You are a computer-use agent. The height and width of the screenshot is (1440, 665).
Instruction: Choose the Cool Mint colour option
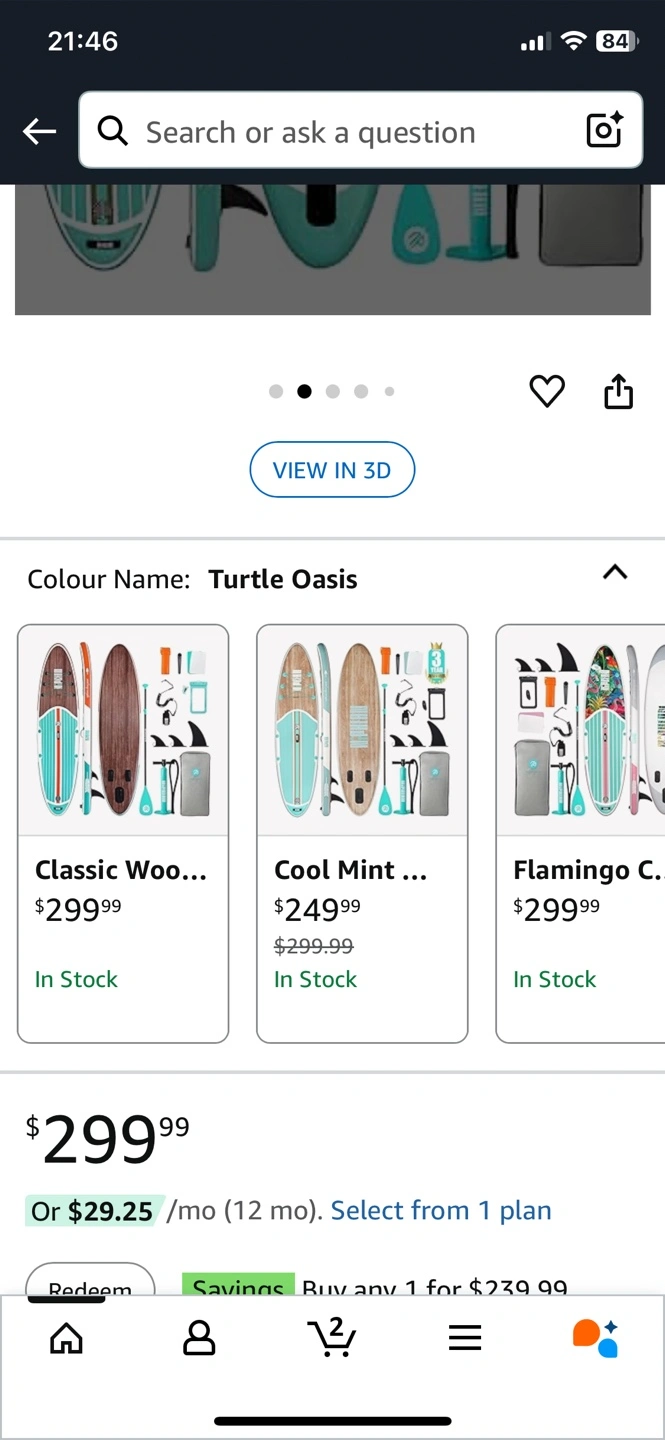(x=362, y=833)
